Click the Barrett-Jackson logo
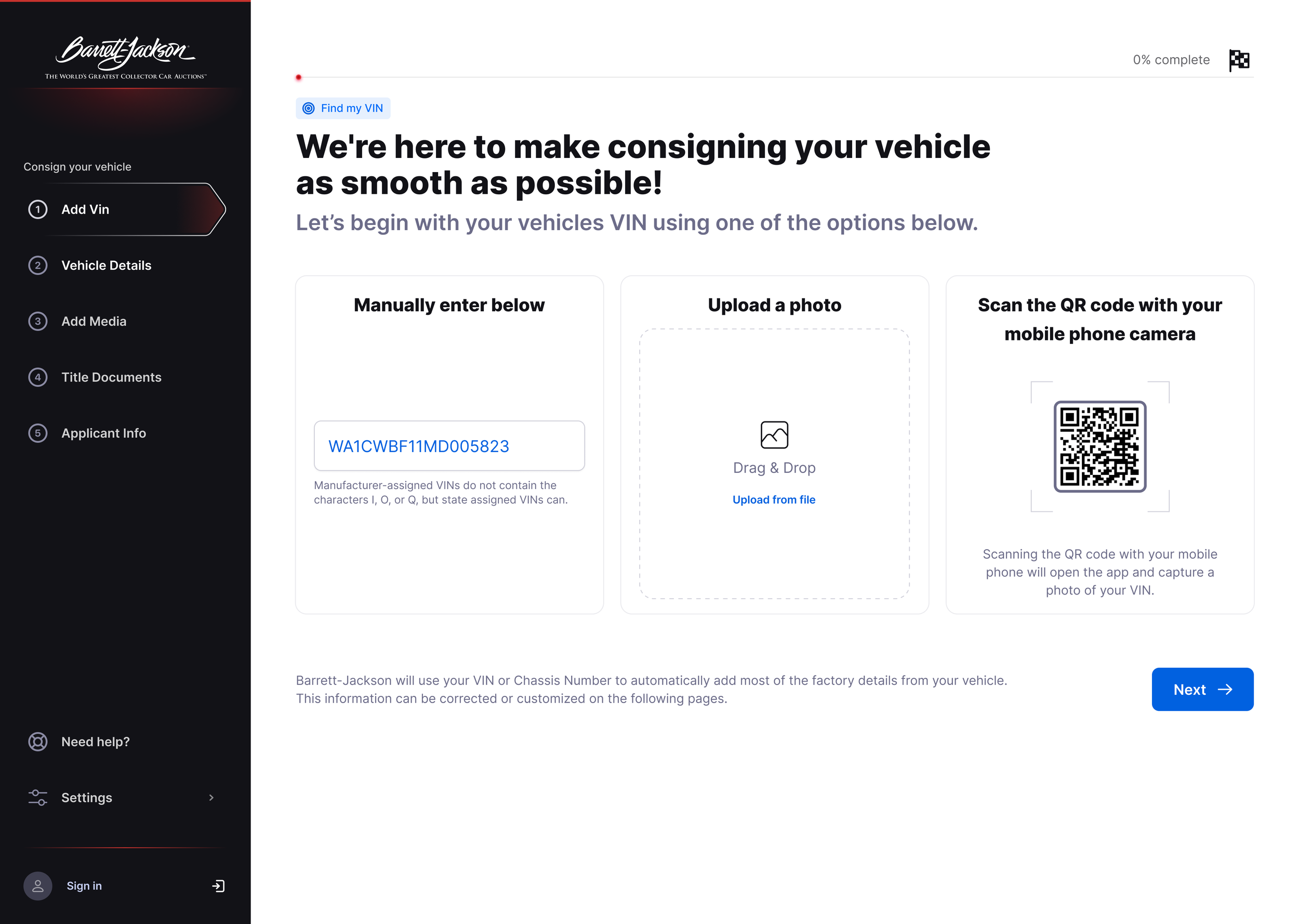Viewport: 1299px width, 924px height. pyautogui.click(x=126, y=58)
